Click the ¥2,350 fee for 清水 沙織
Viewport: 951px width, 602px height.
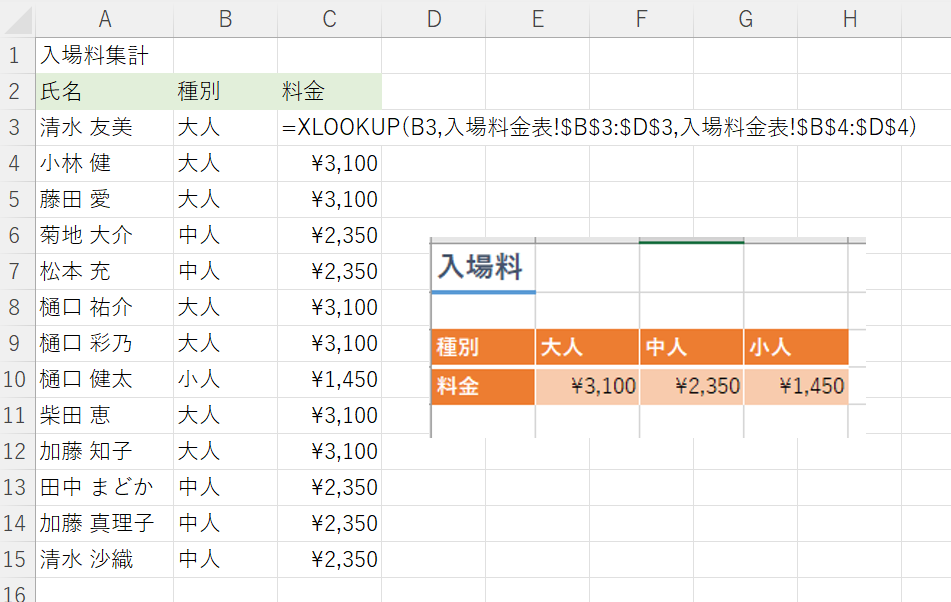click(329, 560)
